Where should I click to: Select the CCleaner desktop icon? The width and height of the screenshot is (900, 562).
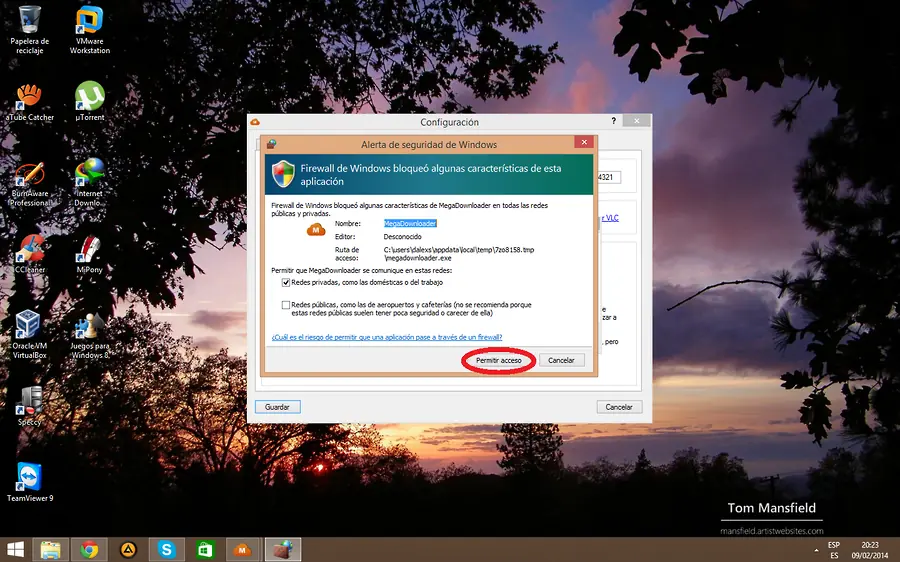[x=29, y=254]
